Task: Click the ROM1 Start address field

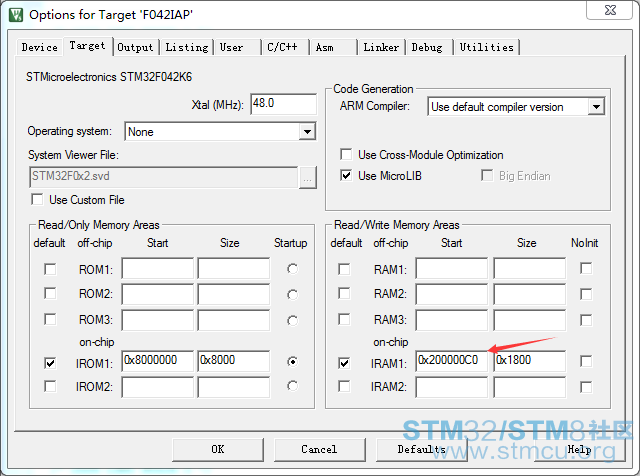Action: click(x=158, y=268)
